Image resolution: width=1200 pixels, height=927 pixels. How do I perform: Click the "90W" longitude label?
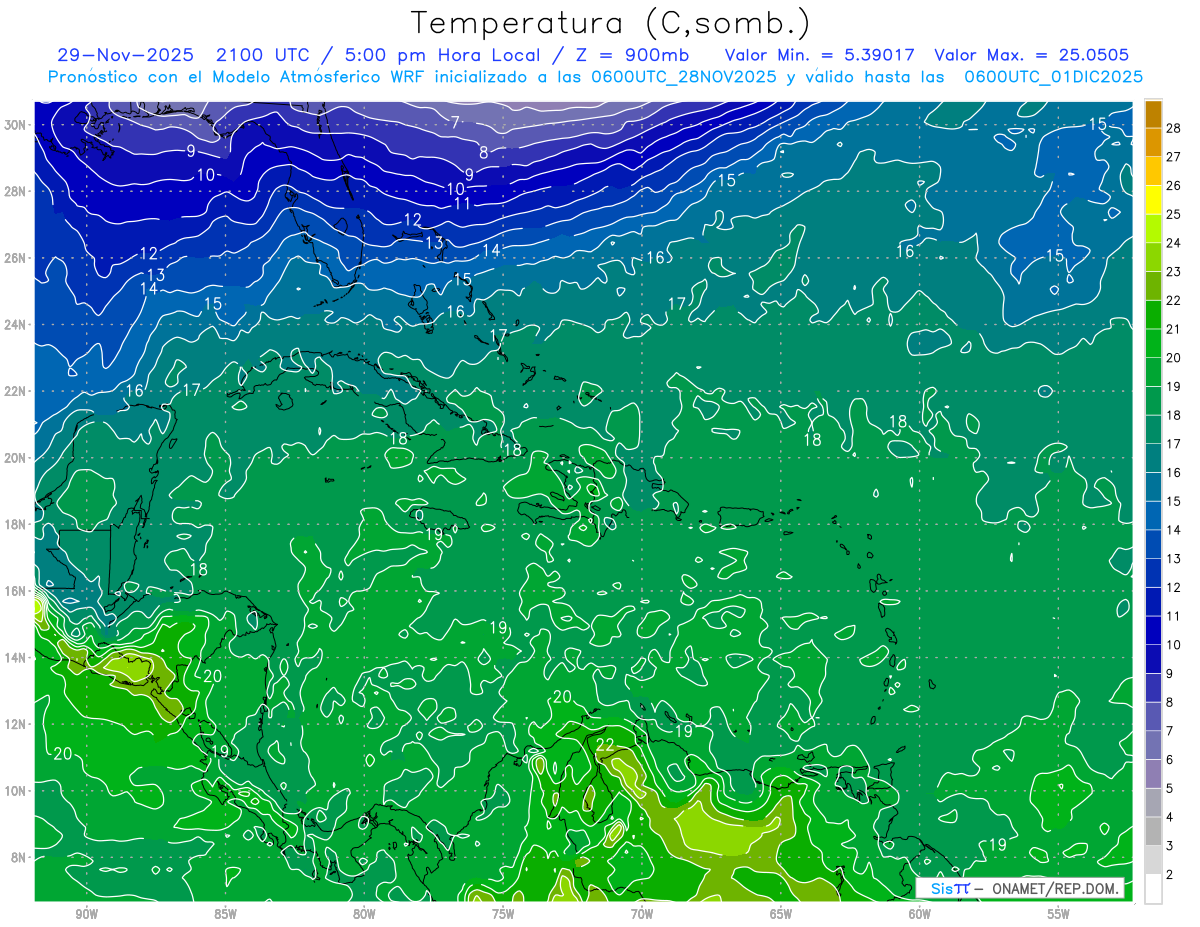86,914
